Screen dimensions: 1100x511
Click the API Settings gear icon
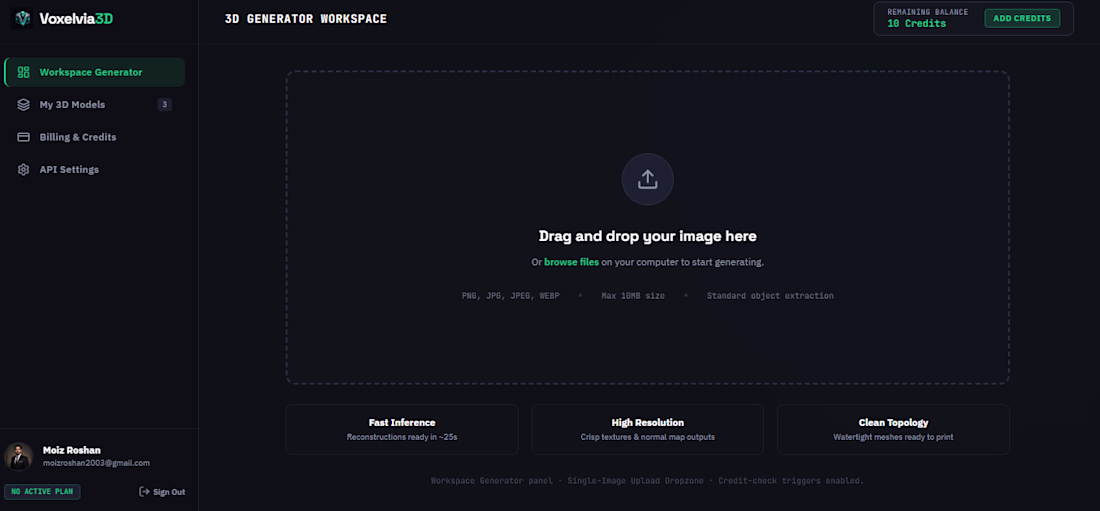[23, 169]
